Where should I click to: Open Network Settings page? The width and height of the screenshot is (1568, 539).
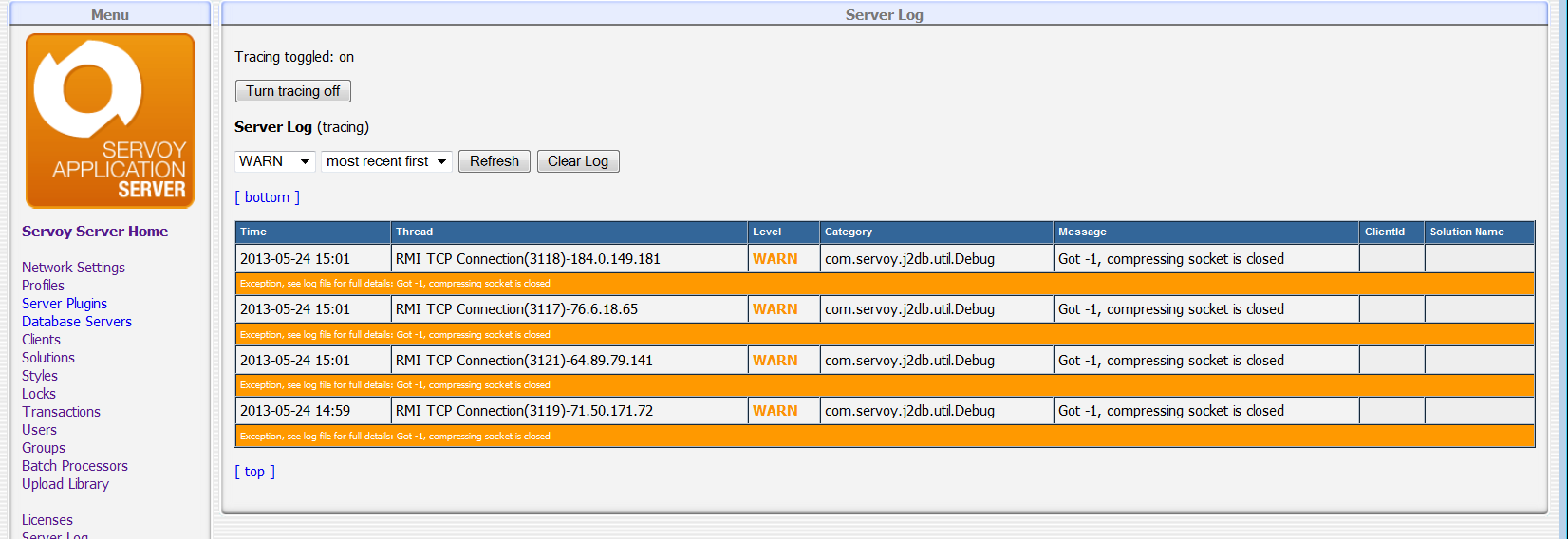(73, 268)
